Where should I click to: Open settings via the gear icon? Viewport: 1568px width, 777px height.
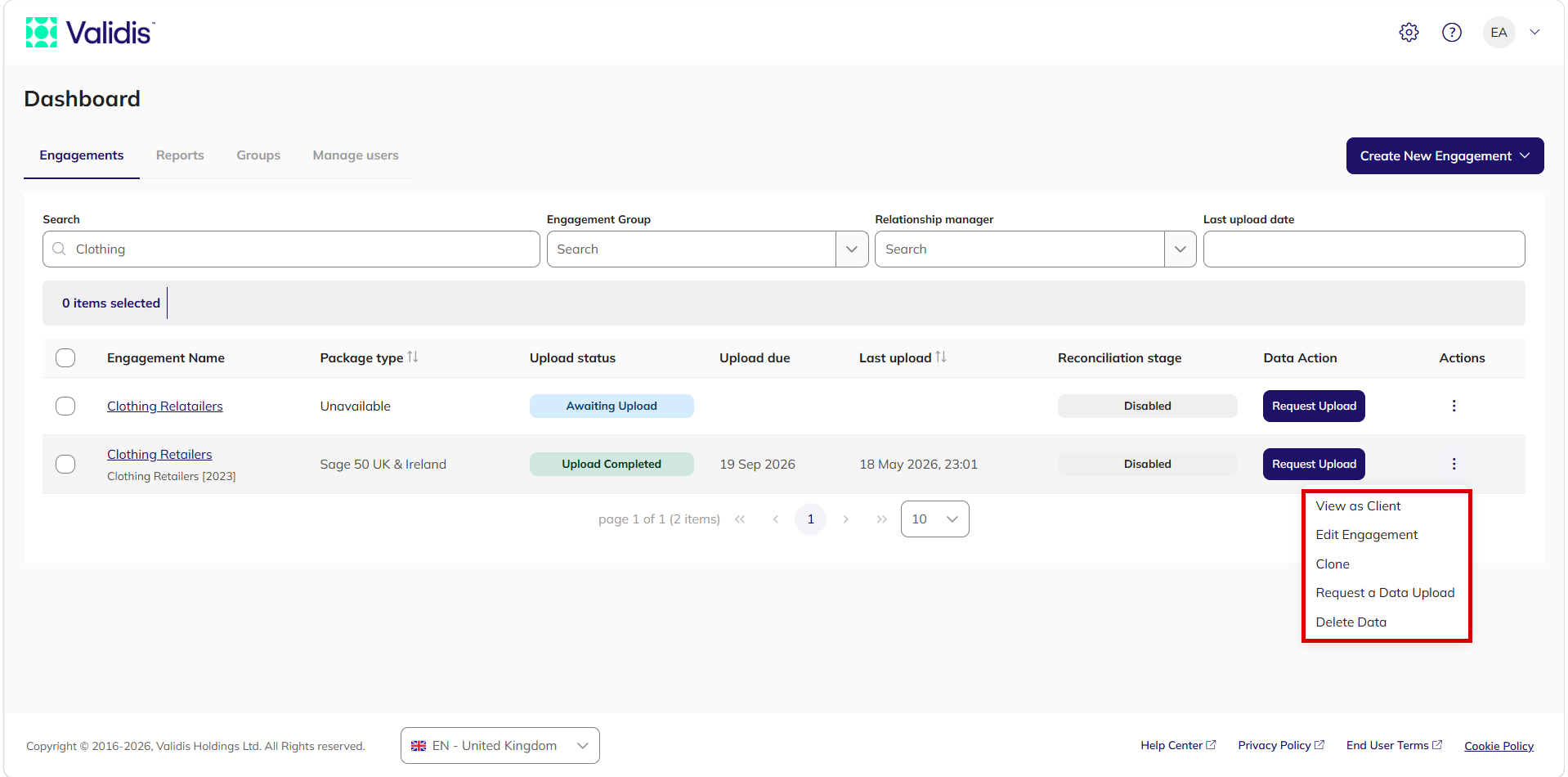[x=1409, y=33]
